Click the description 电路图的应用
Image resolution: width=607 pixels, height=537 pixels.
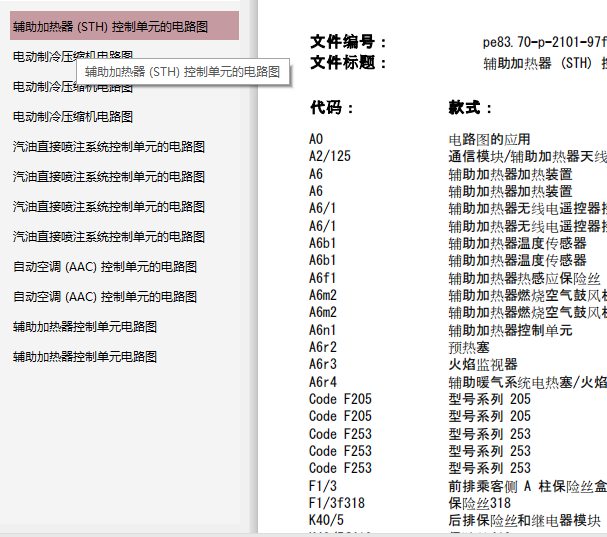click(489, 139)
